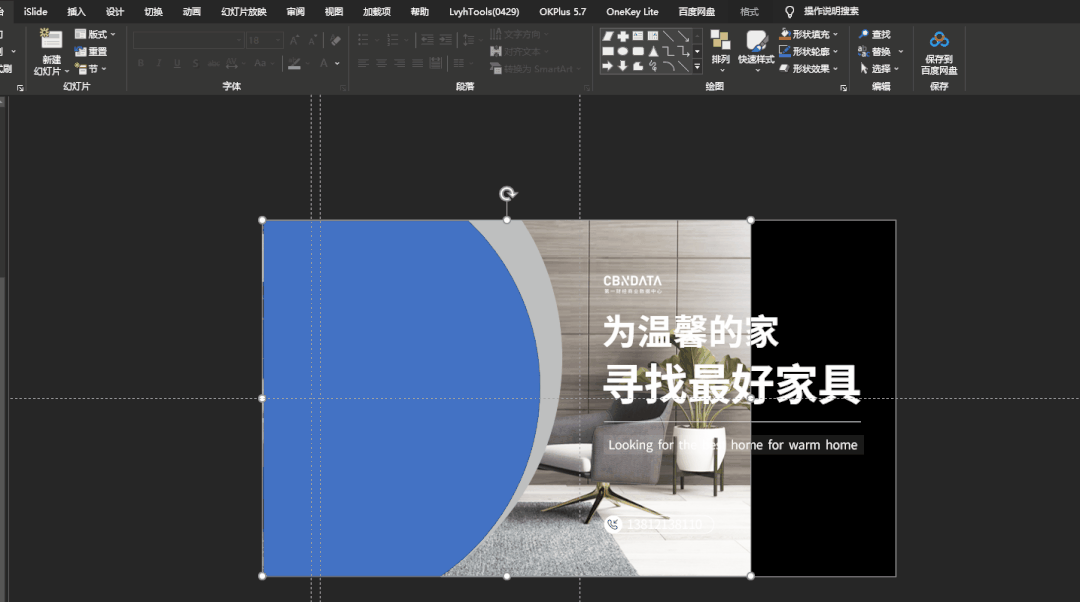Select the right arrow shape in gallery
This screenshot has width=1080, height=602.
[x=608, y=67]
